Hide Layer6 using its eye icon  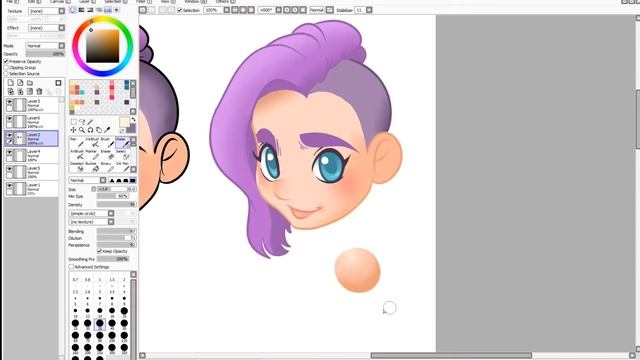pos(9,118)
